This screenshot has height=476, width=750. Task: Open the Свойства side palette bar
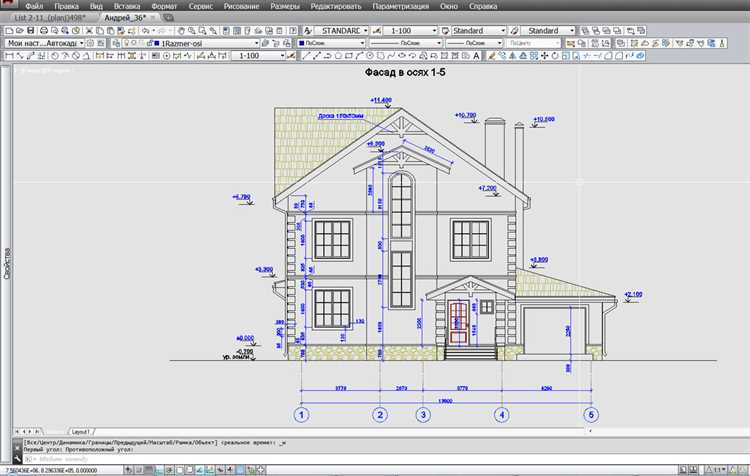6,263
